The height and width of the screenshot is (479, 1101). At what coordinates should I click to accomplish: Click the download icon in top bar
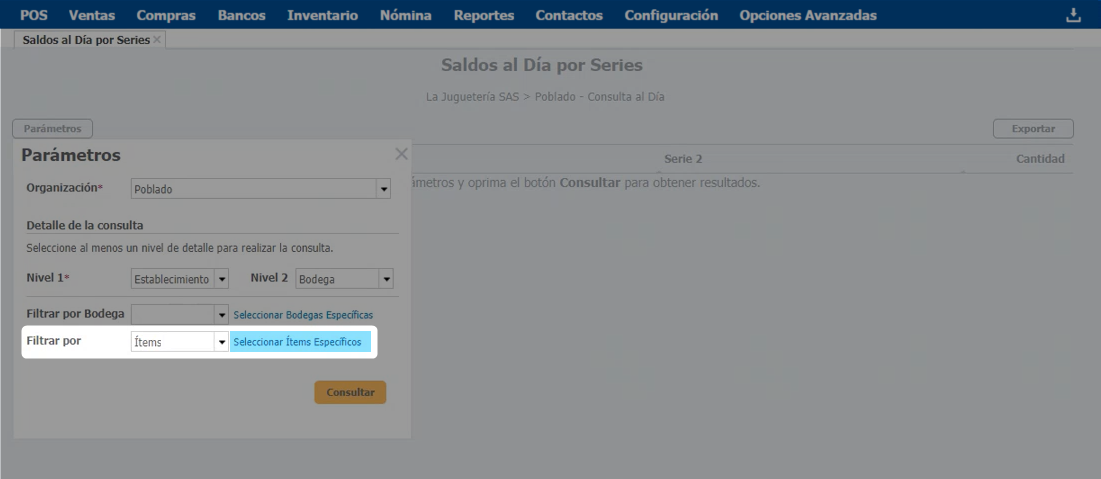(1074, 15)
